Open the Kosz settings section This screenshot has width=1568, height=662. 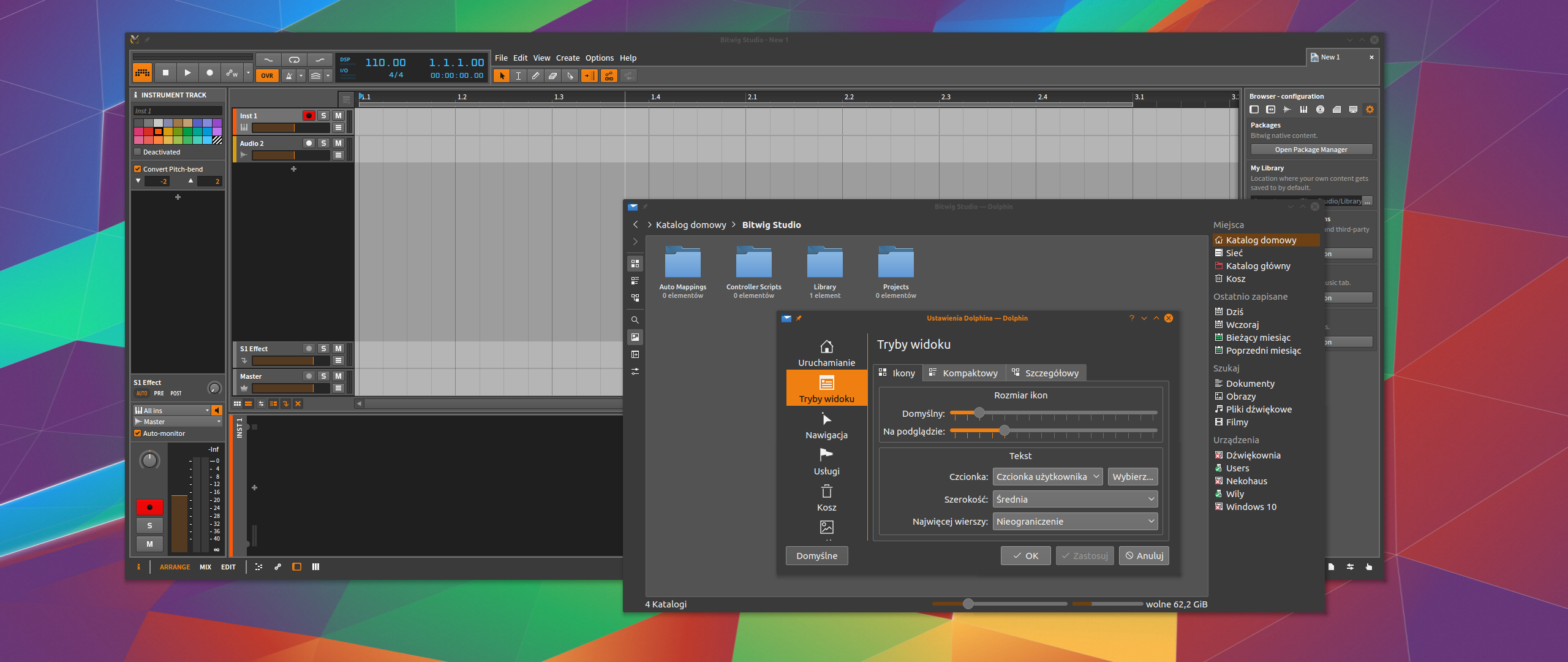point(826,498)
